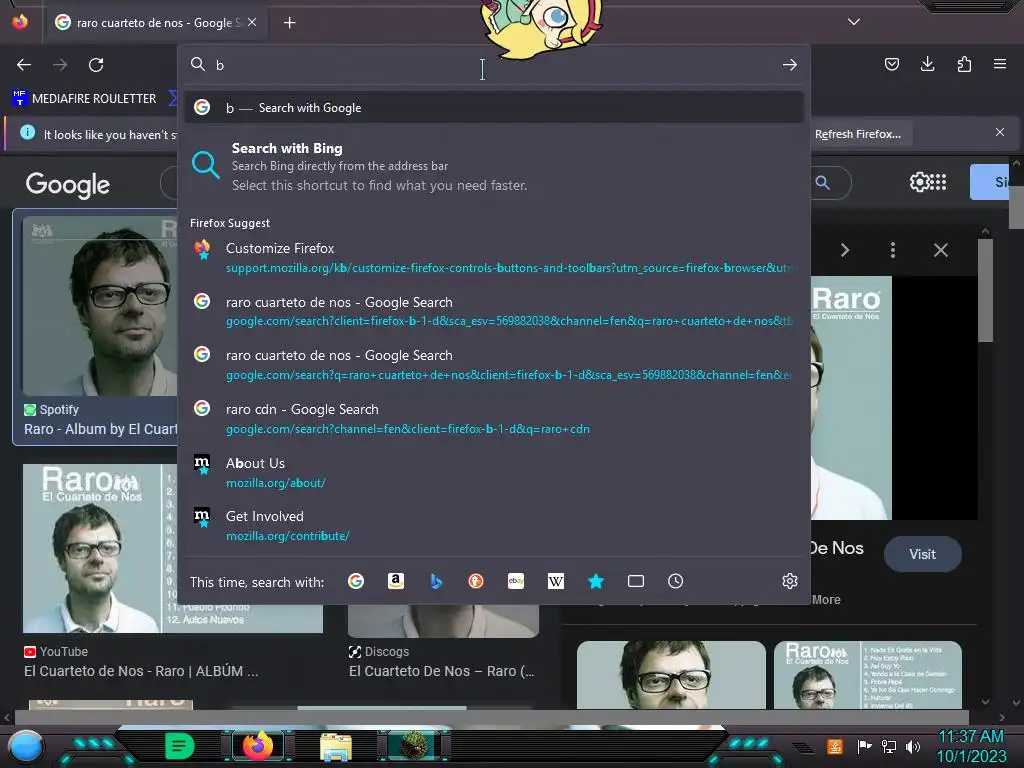
Task: Open green notes app on taskbar
Action: [179, 746]
